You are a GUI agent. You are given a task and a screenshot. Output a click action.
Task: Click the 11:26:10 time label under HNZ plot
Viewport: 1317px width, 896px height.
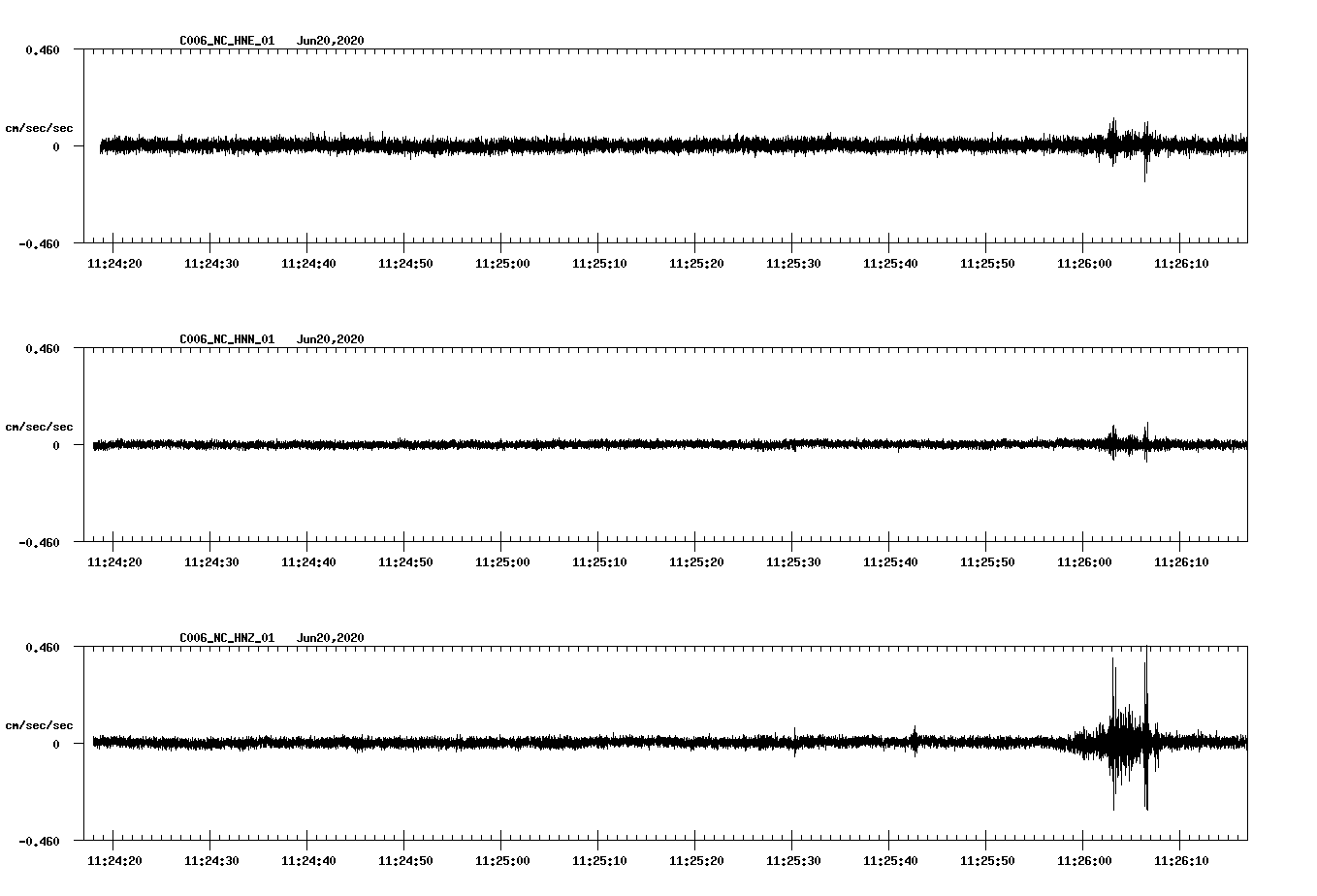(x=1181, y=861)
